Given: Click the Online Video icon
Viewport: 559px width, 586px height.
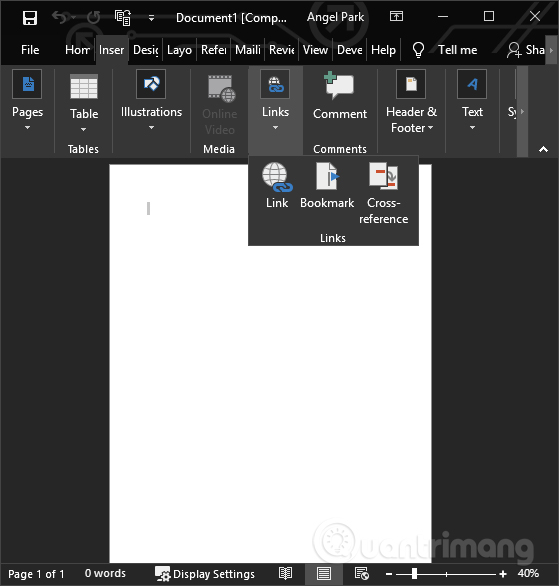Looking at the screenshot, I should (221, 89).
